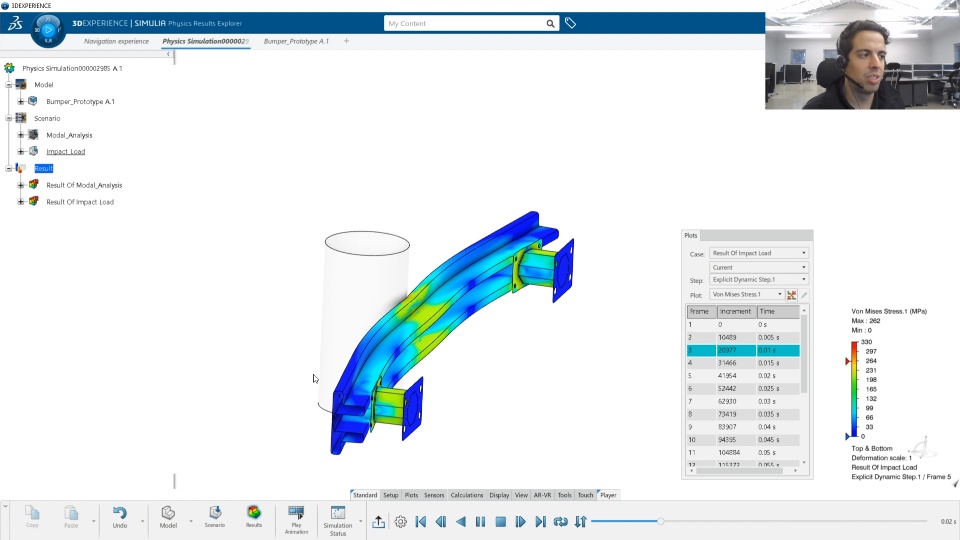The width and height of the screenshot is (960, 540).
Task: Open the toolbar's Plots tab
Action: [x=411, y=495]
